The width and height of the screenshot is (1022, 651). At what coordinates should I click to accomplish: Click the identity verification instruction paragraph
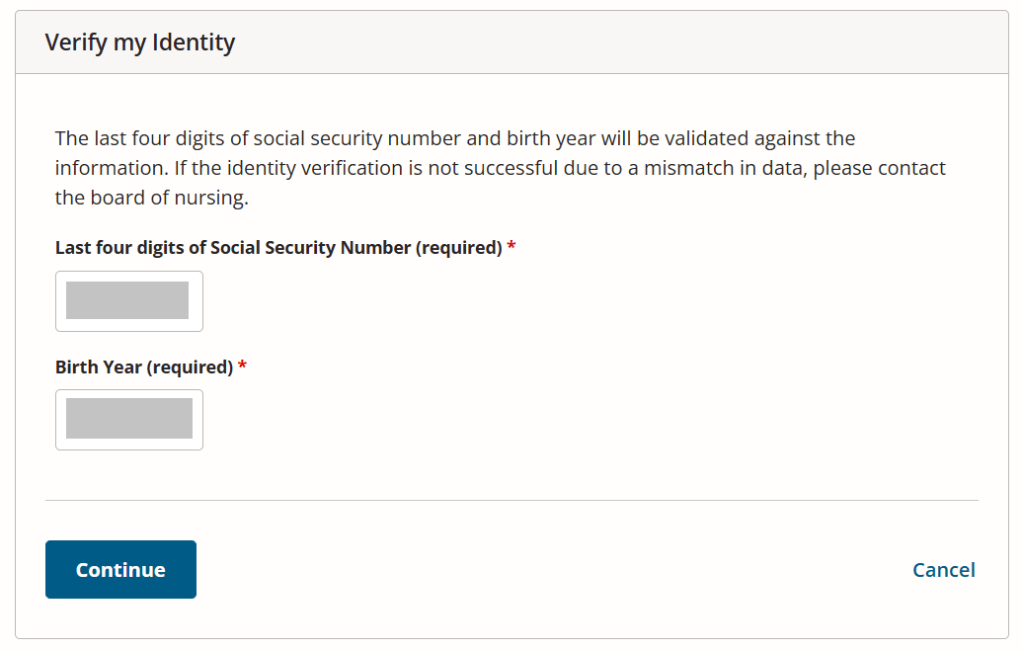point(500,168)
